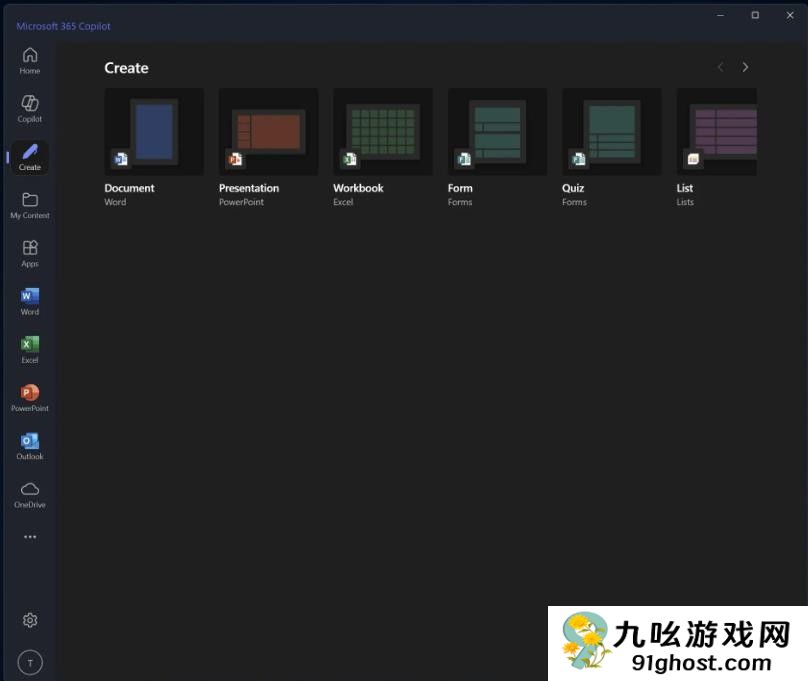Image resolution: width=808 pixels, height=681 pixels.
Task: Create a new PowerPoint Presentation
Action: [268, 130]
